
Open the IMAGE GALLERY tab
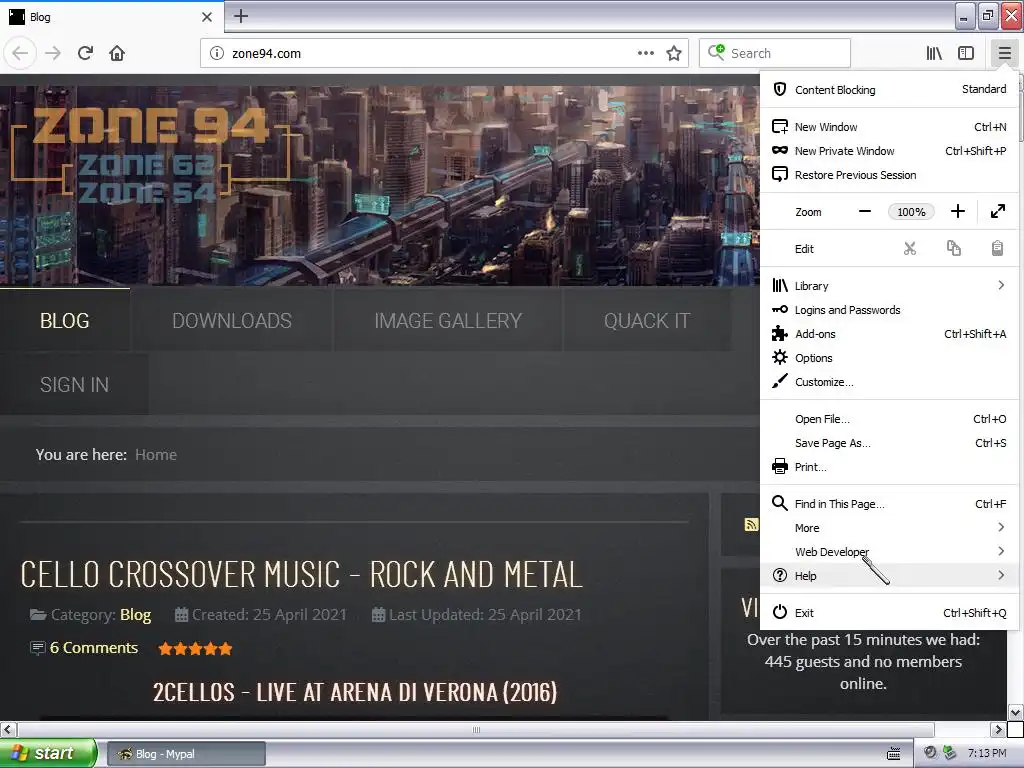(x=448, y=321)
